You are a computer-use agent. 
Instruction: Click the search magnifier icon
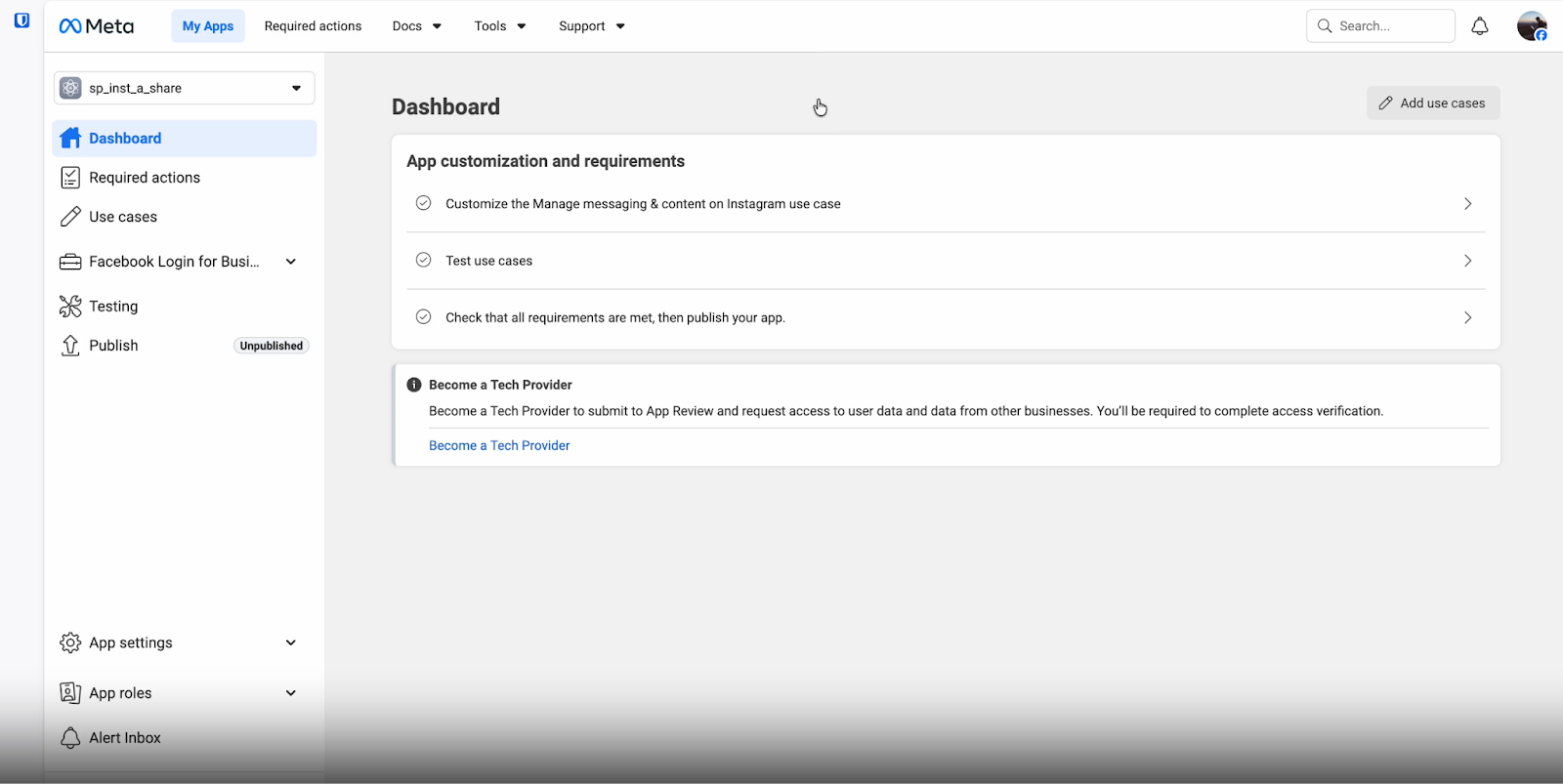1325,26
